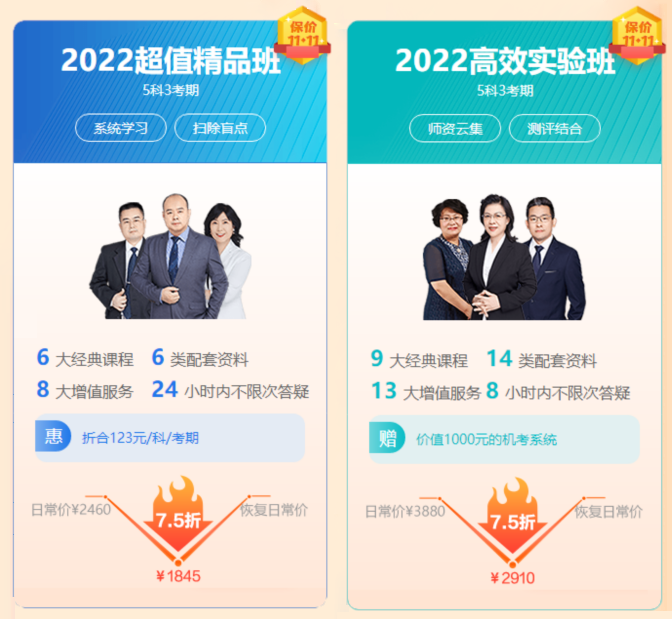This screenshot has width=672, height=619.
Task: Click the 7.5折 flame icon on right card
Action: [x=513, y=516]
